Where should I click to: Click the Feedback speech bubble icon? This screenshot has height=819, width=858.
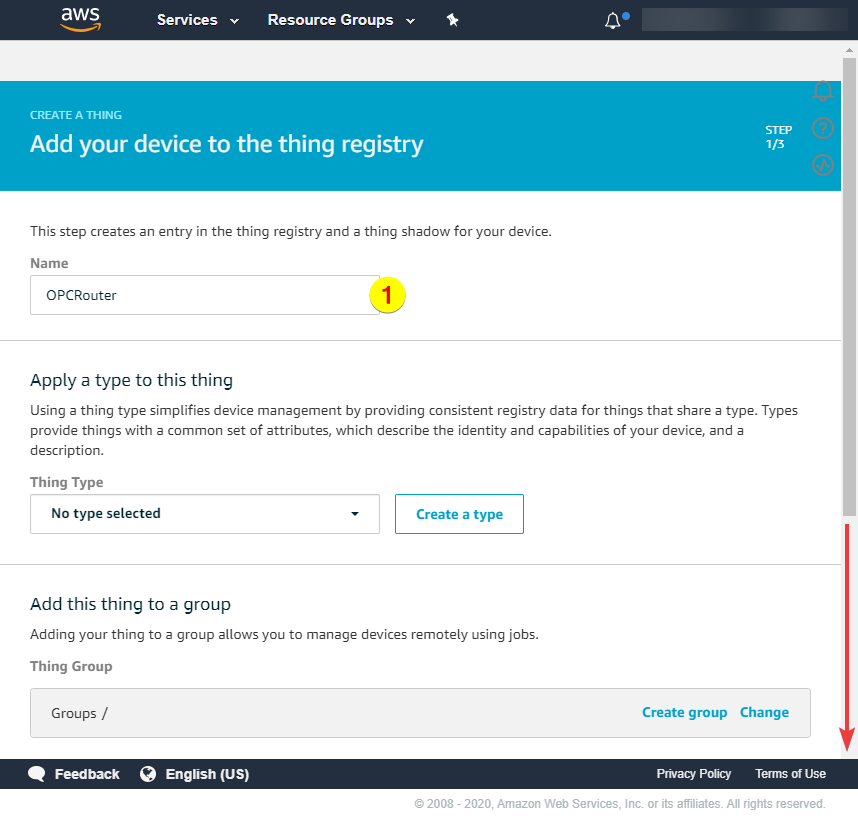(37, 774)
